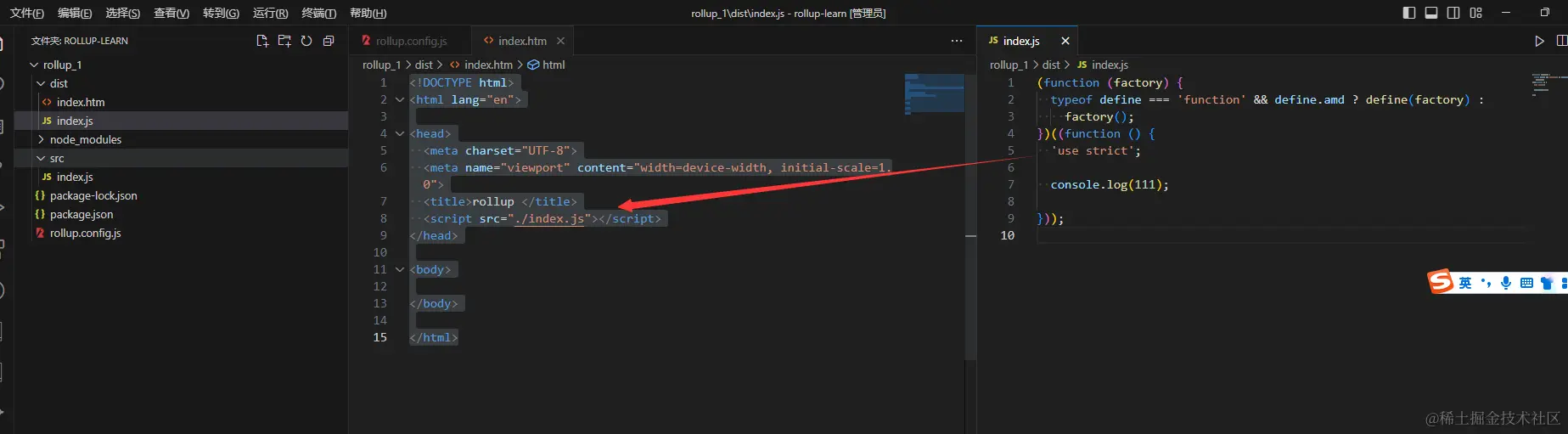
Task: Click line number 15 in index.htm editor
Action: [379, 337]
